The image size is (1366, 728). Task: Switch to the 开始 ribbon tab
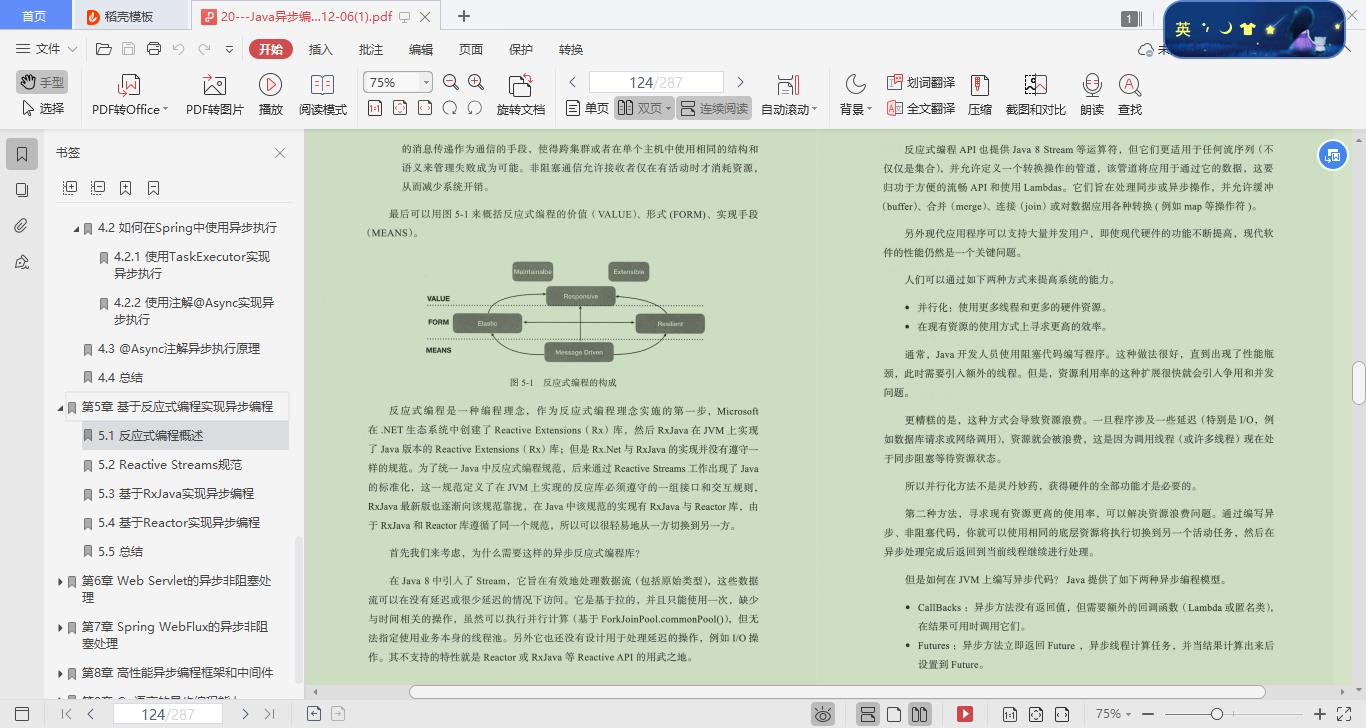(270, 49)
